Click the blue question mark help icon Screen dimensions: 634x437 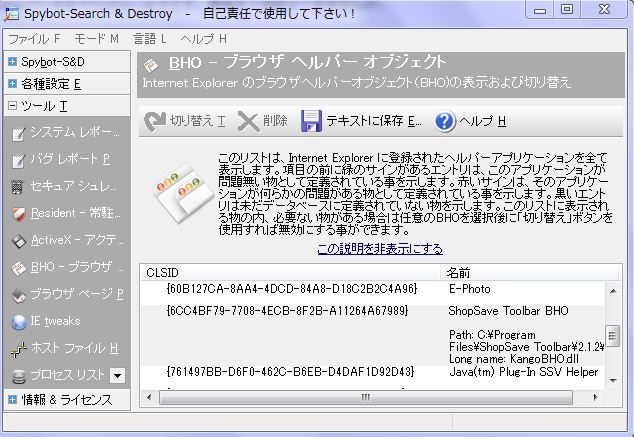pos(445,121)
